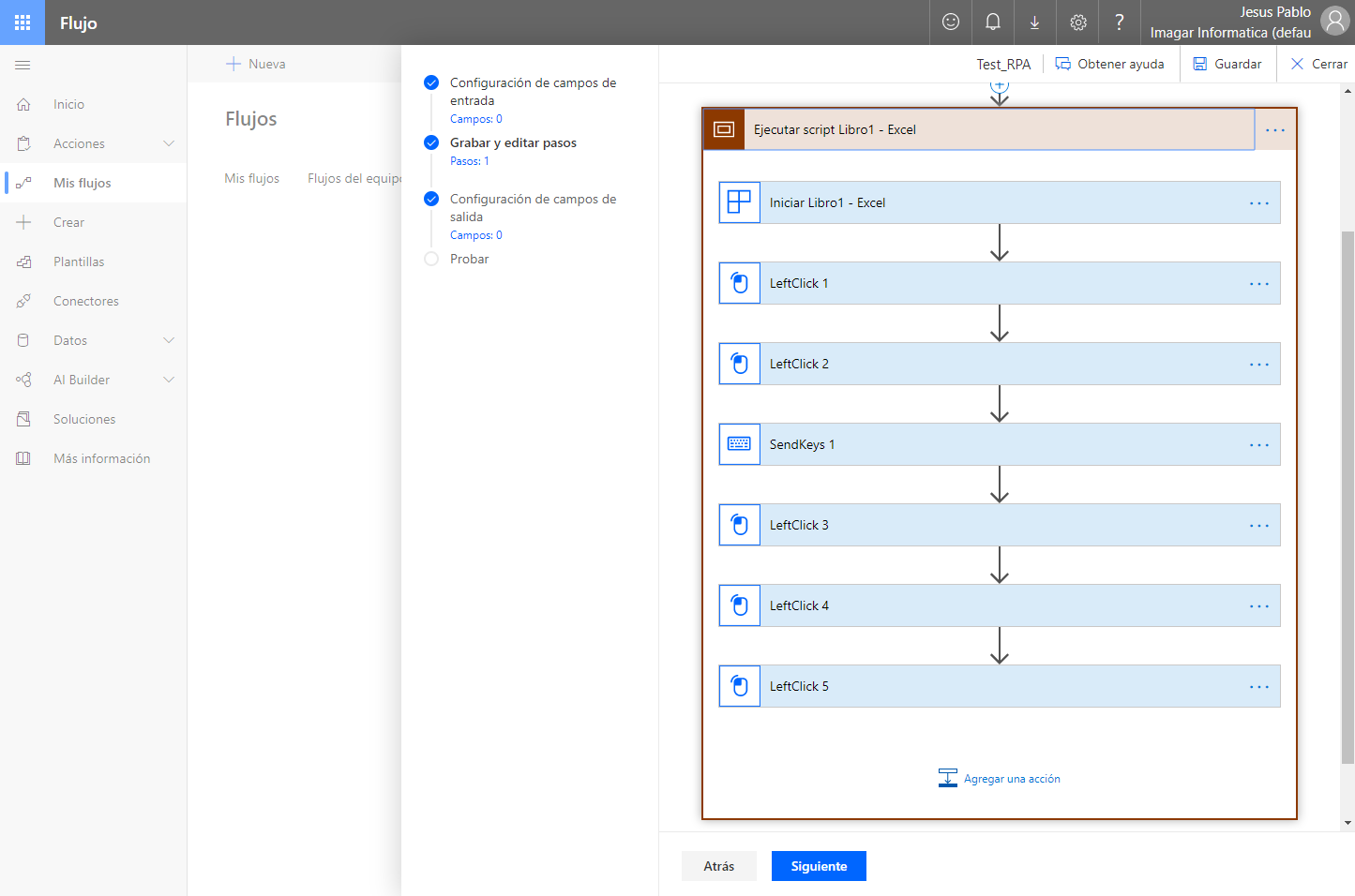The height and width of the screenshot is (896, 1355).
Task: Click the SendKeys 1 keyboard icon
Action: pyautogui.click(x=739, y=444)
